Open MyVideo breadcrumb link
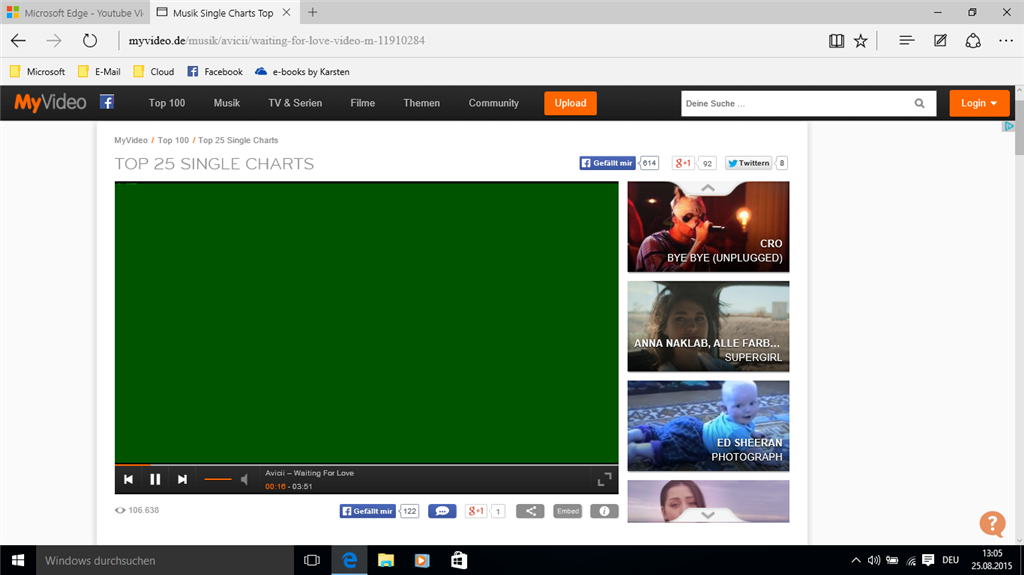 click(x=131, y=140)
